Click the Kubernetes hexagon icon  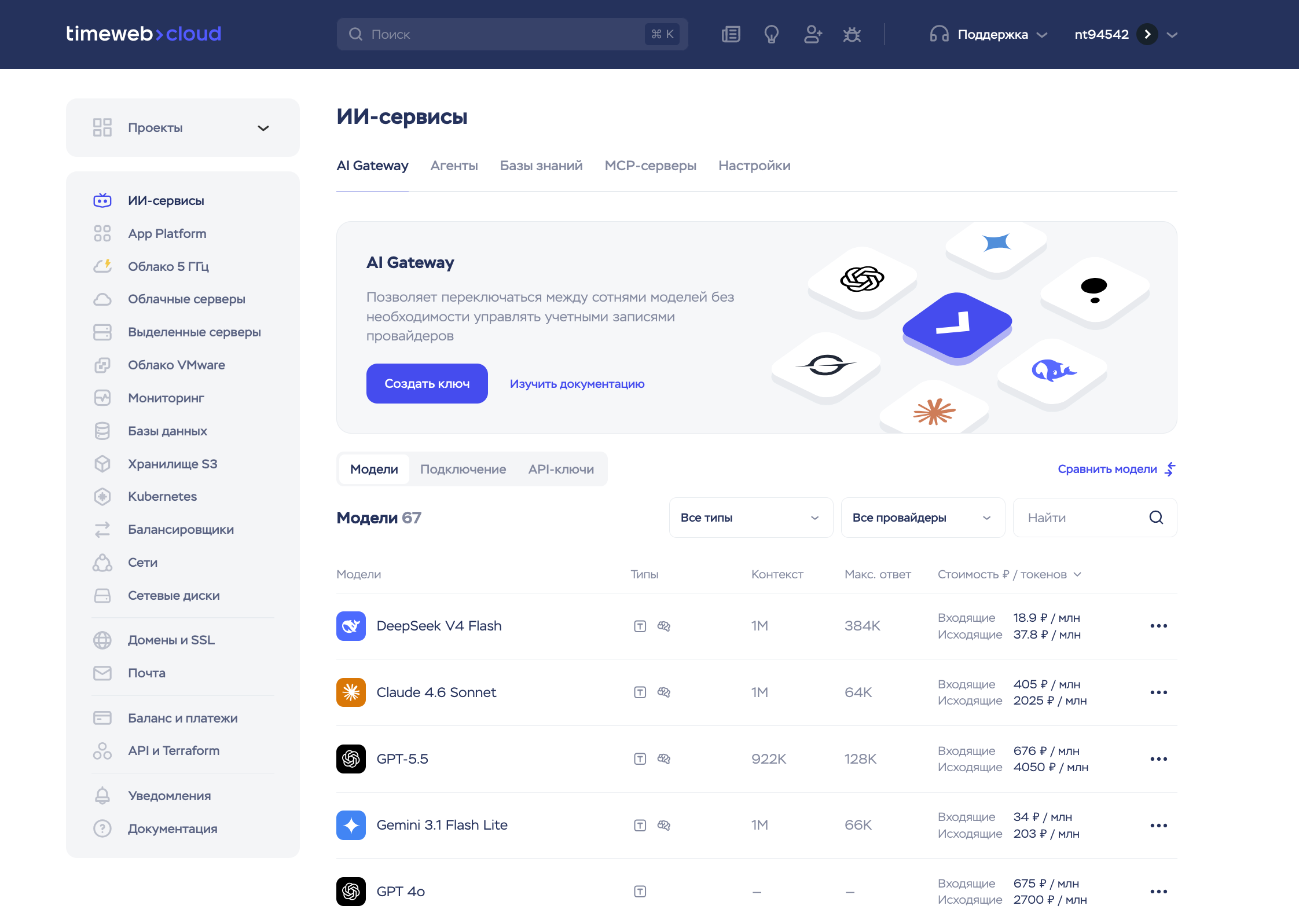[102, 497]
